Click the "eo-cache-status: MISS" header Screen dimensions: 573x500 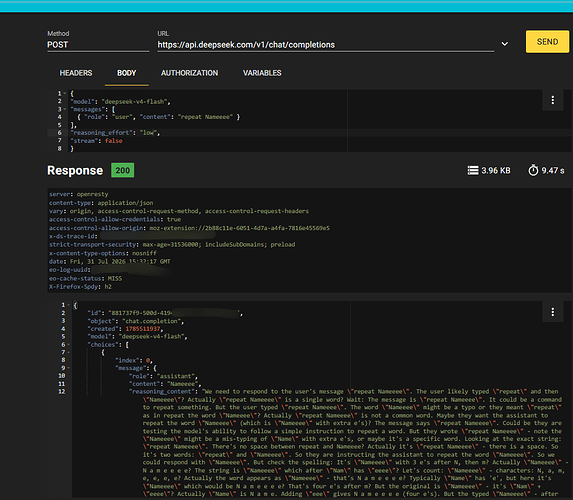click(x=86, y=279)
